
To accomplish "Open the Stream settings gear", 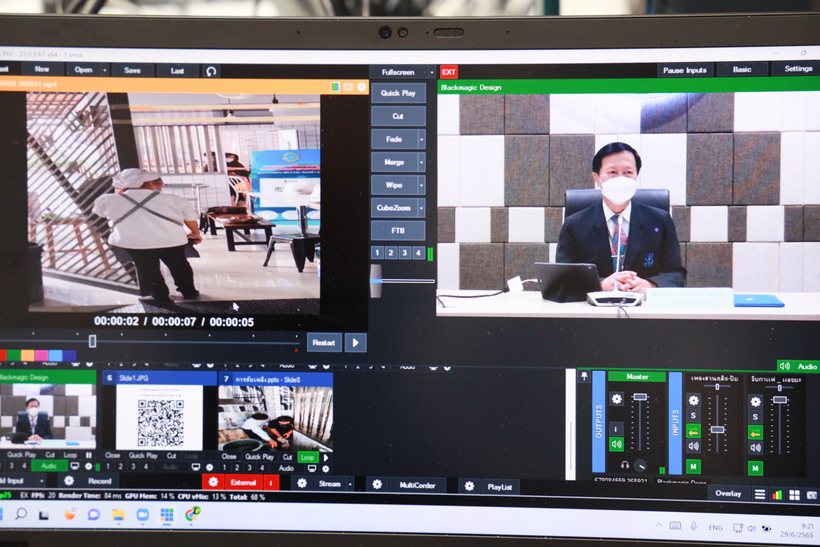I will click(x=302, y=483).
